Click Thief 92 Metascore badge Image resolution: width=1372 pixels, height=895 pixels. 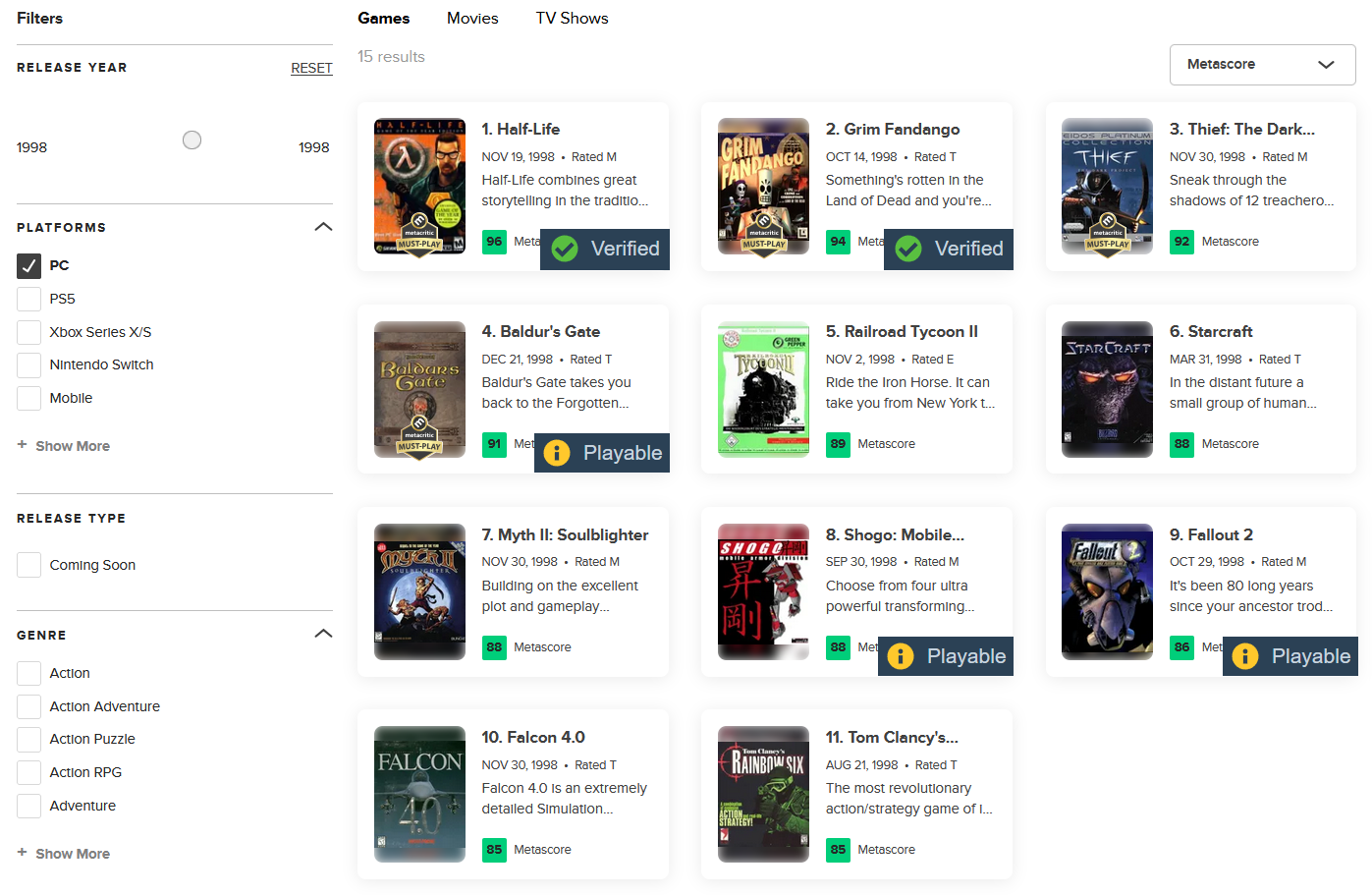tap(1181, 242)
